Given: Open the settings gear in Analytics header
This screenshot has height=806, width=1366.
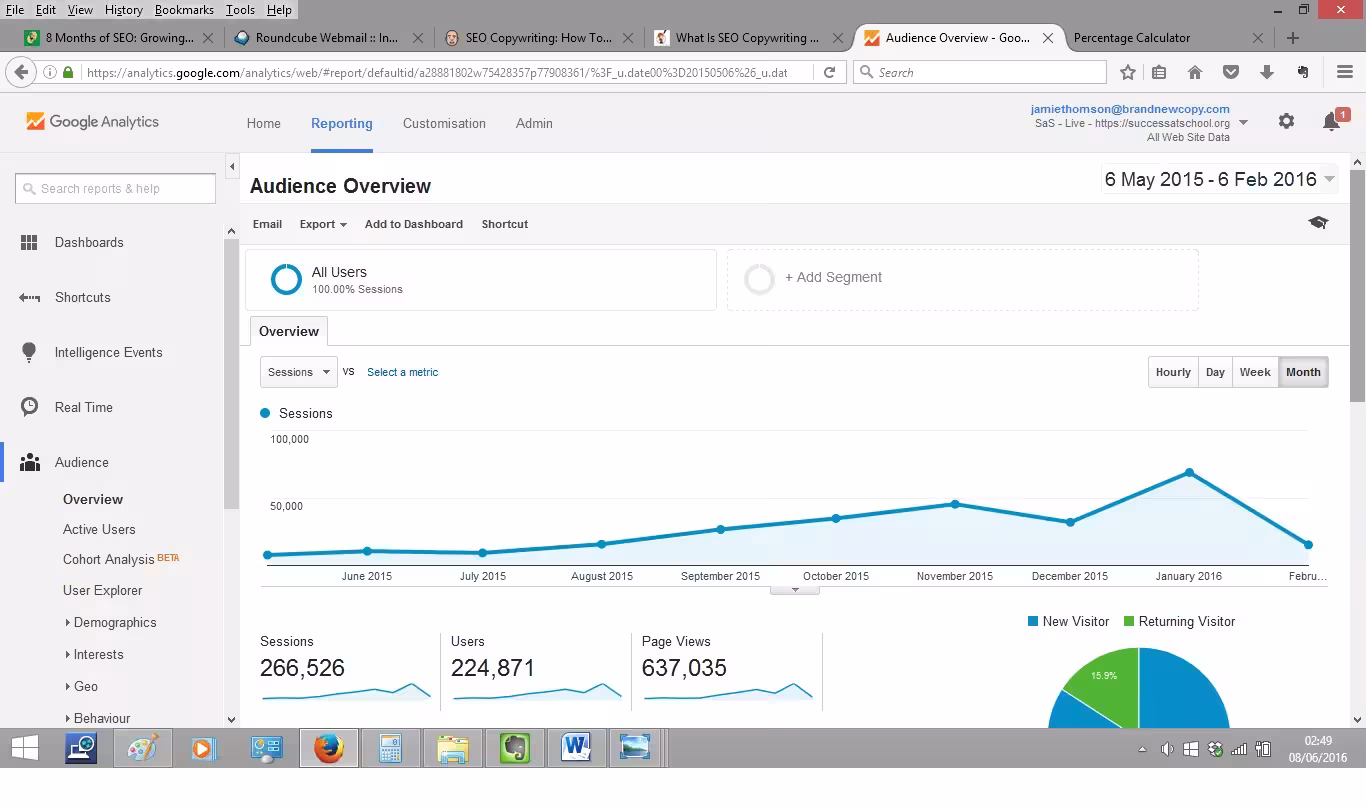Looking at the screenshot, I should (1286, 121).
